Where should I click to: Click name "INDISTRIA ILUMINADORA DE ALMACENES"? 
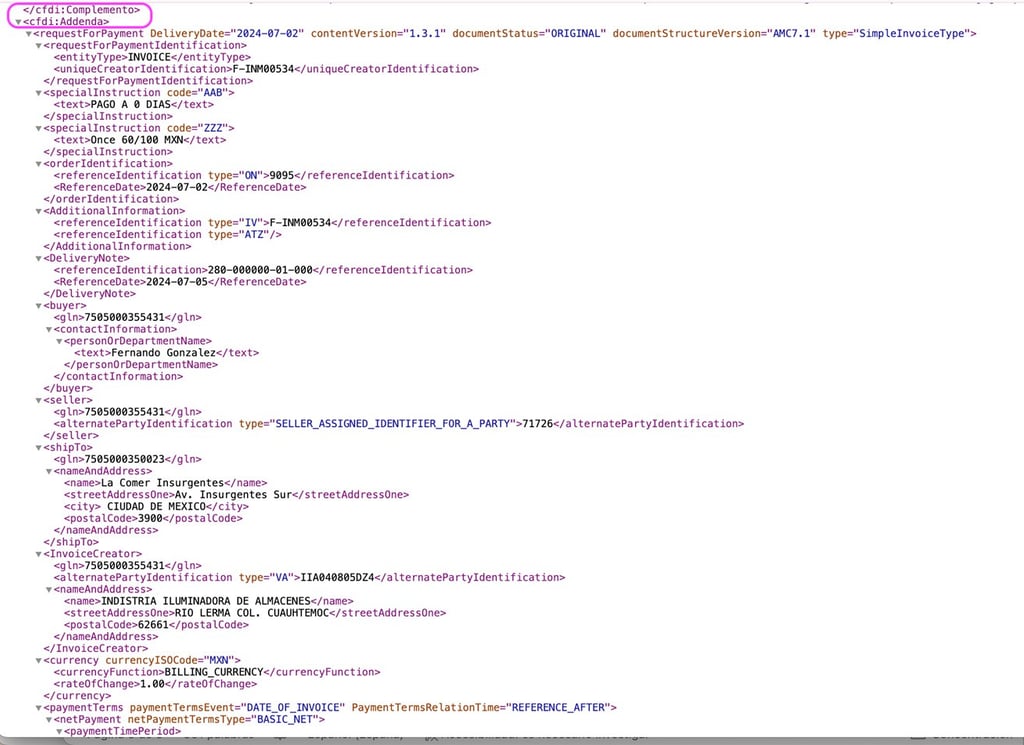pos(206,601)
